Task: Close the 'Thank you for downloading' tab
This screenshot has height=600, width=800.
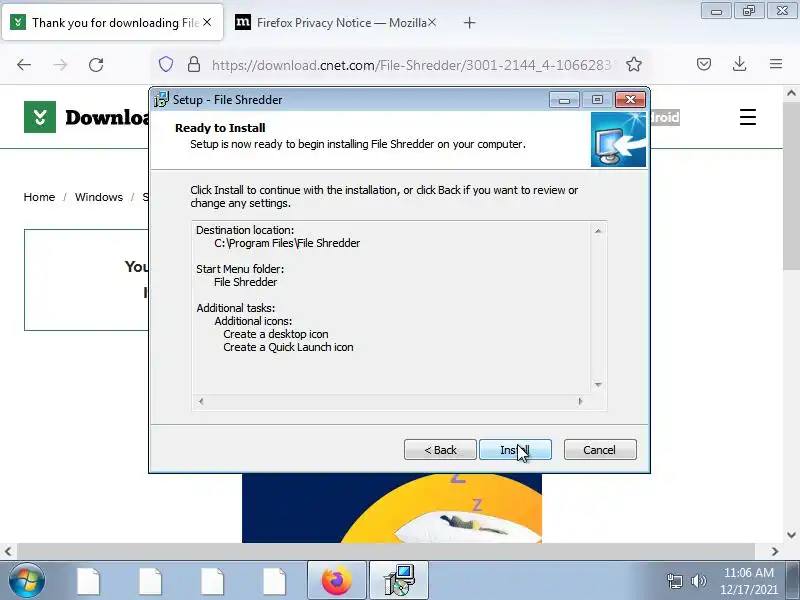Action: click(x=207, y=22)
